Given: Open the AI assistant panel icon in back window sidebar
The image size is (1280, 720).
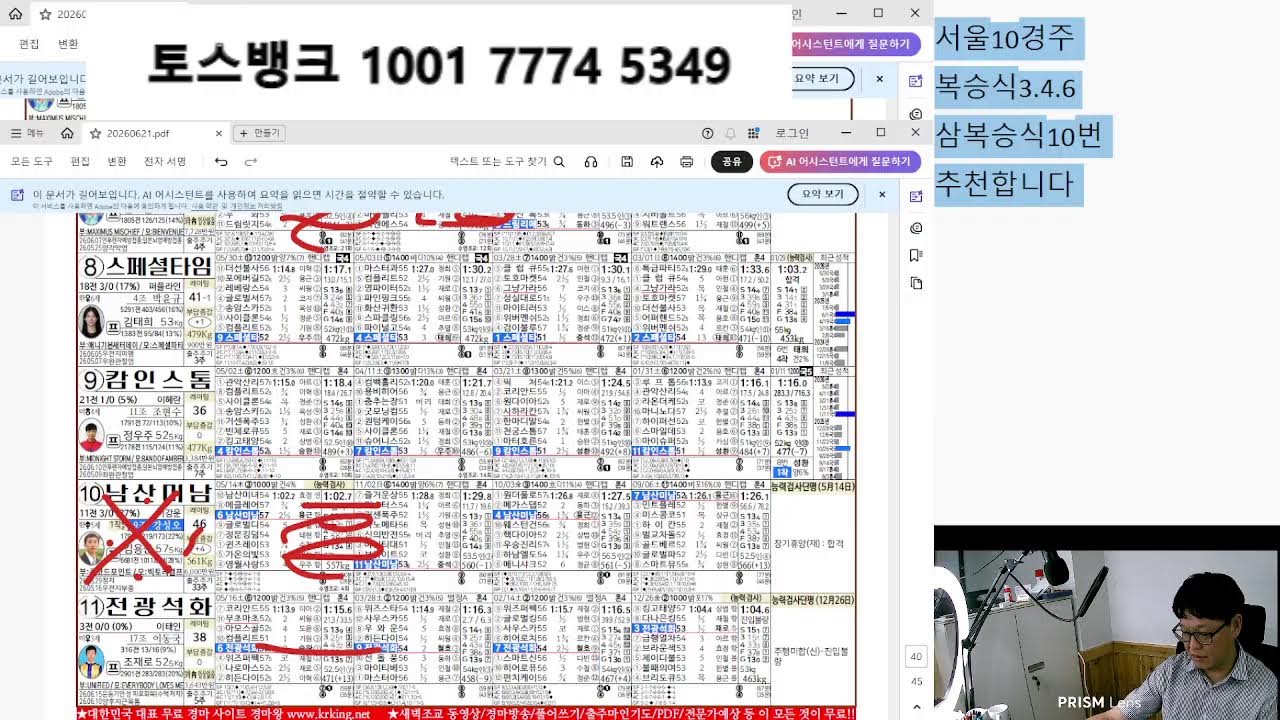Looking at the screenshot, I should click(x=916, y=81).
